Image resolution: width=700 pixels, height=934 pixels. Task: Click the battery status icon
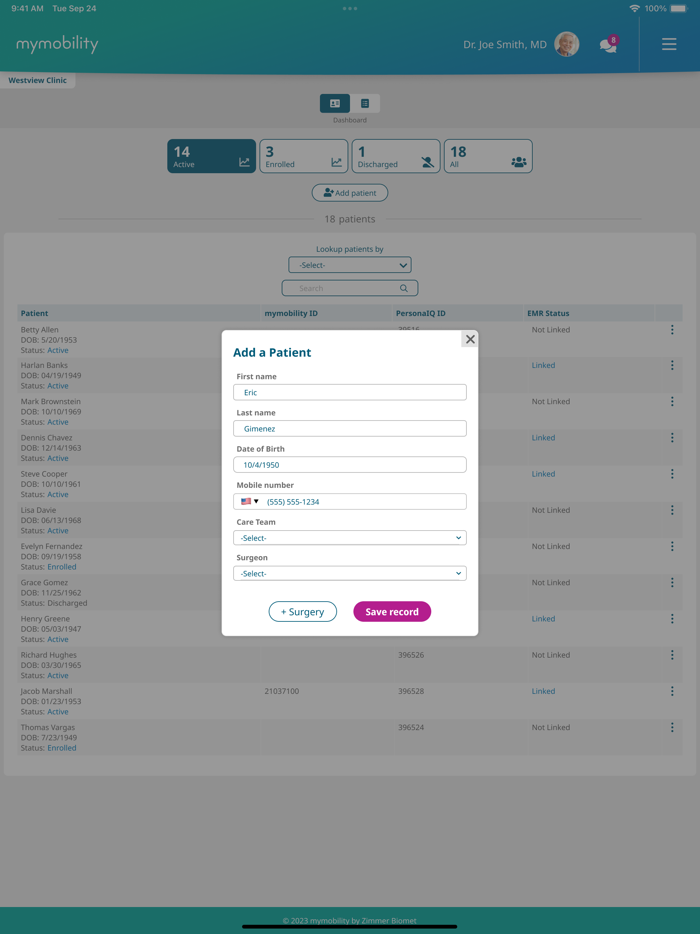point(679,8)
